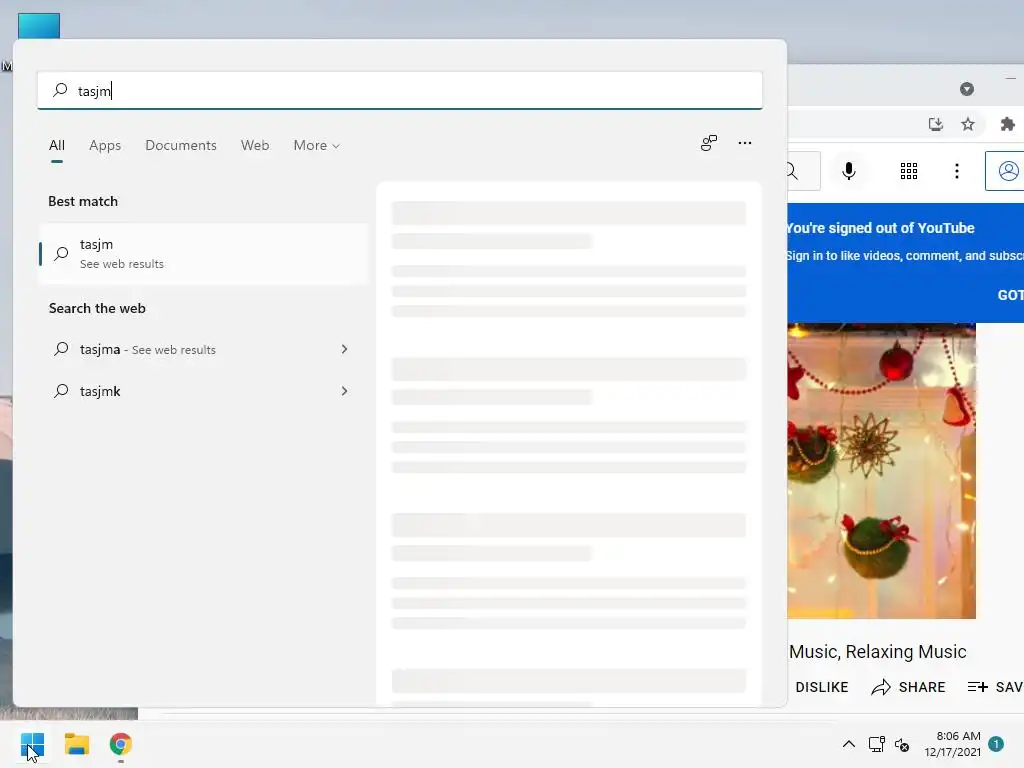Switch to the Web search tab

coord(255,145)
